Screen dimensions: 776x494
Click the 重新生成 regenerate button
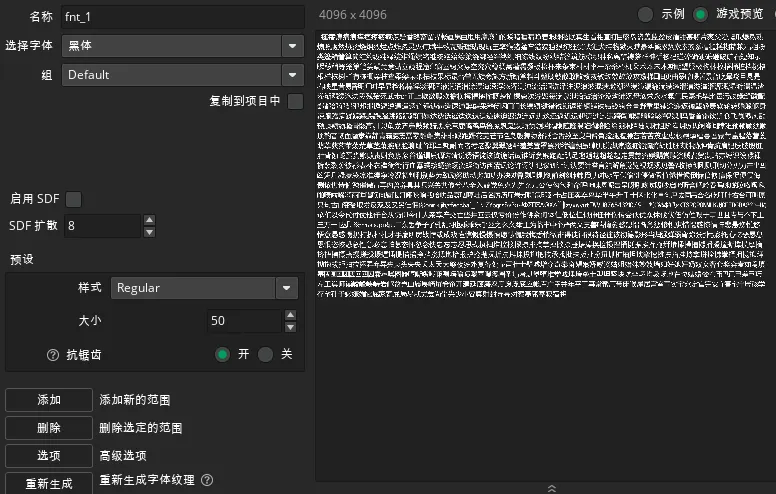(x=49, y=483)
